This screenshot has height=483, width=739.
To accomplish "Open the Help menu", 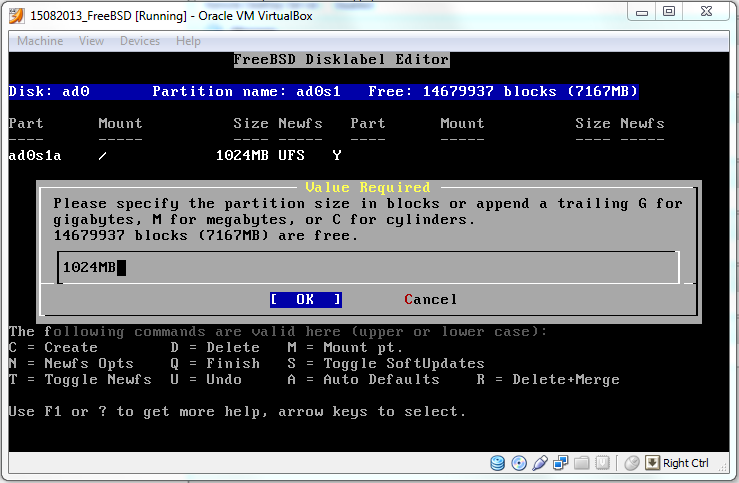I will [188, 41].
